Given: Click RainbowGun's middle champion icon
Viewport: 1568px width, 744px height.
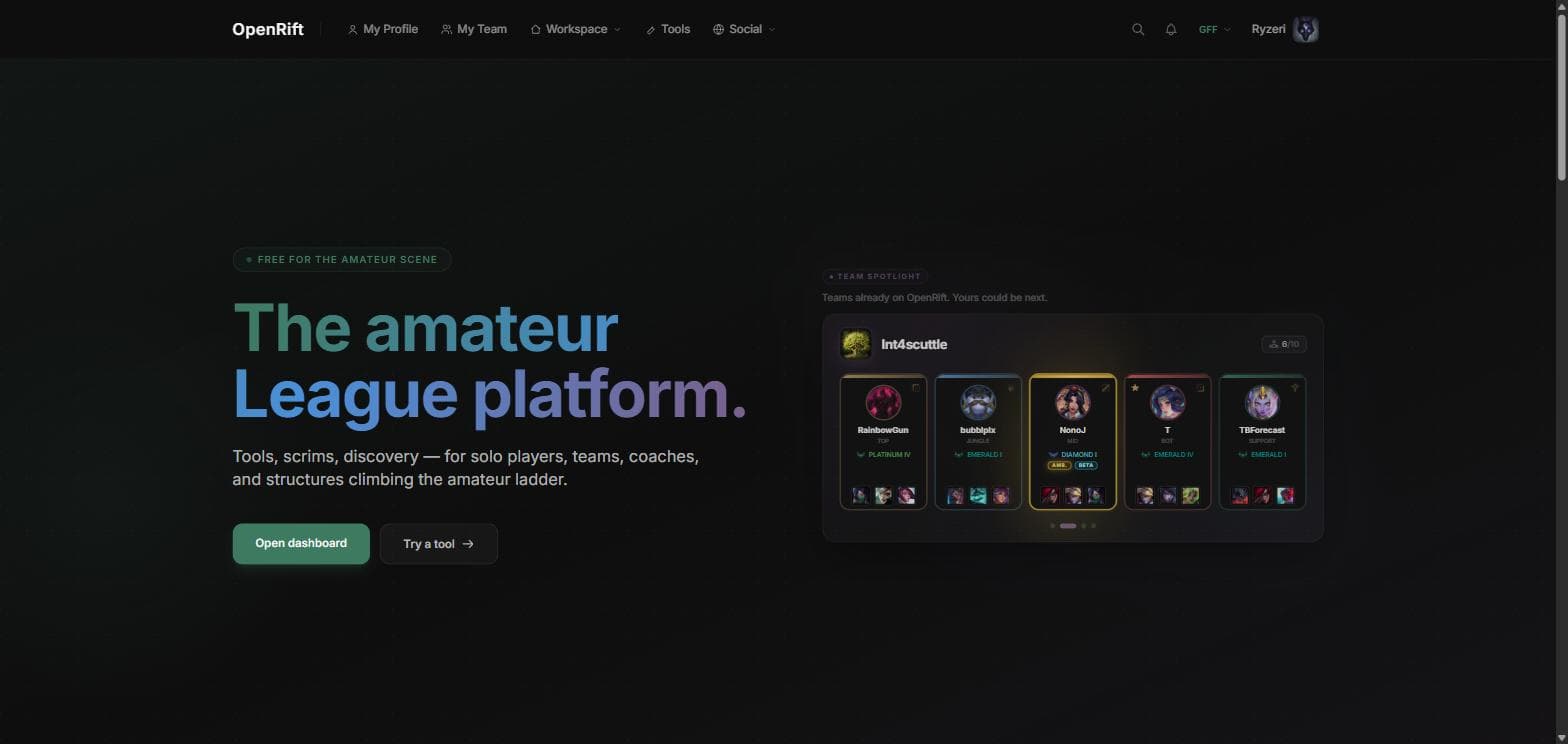Looking at the screenshot, I should (x=883, y=496).
